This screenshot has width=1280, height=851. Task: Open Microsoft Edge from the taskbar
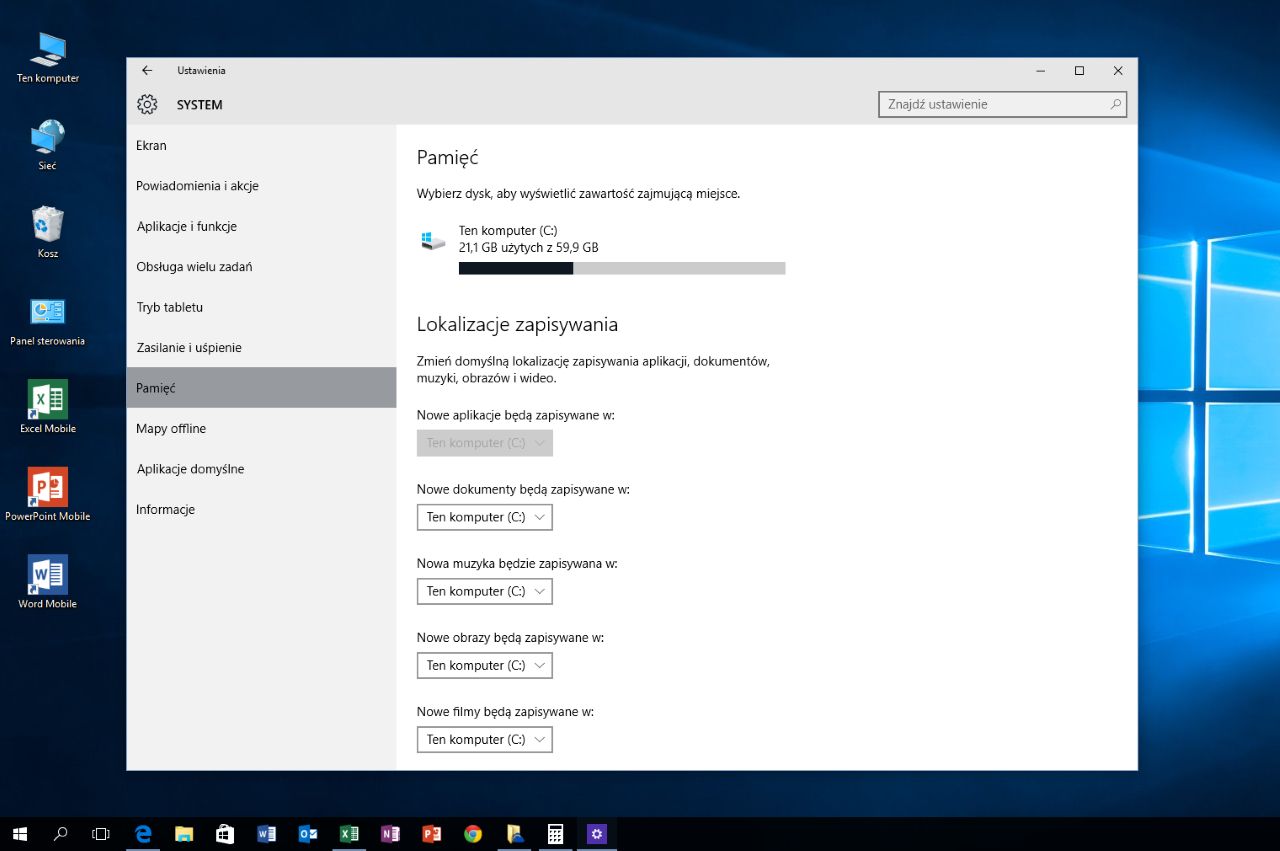[x=143, y=834]
